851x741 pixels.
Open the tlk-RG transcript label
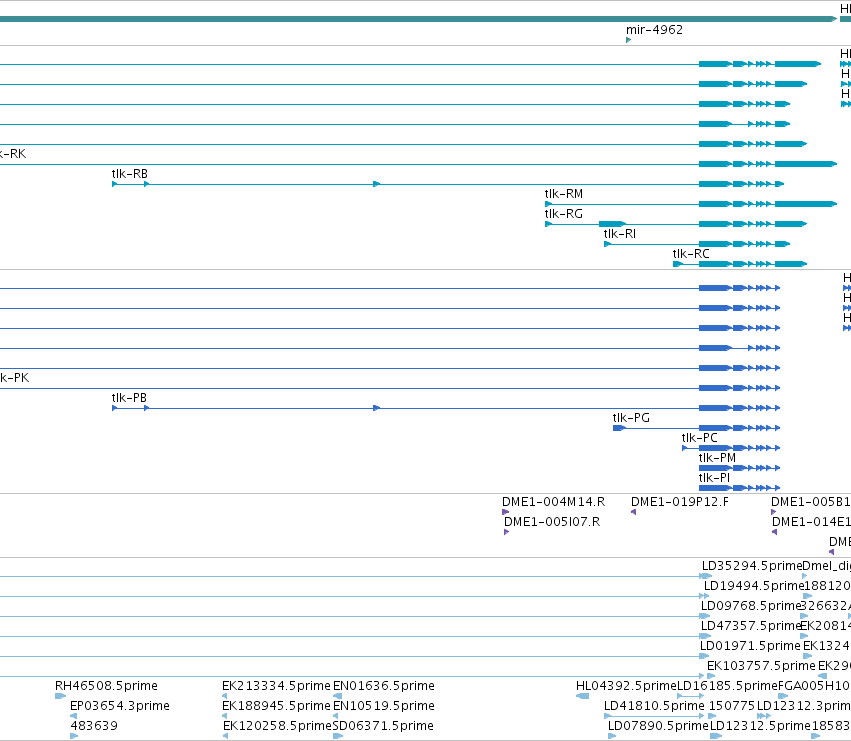pyautogui.click(x=563, y=214)
